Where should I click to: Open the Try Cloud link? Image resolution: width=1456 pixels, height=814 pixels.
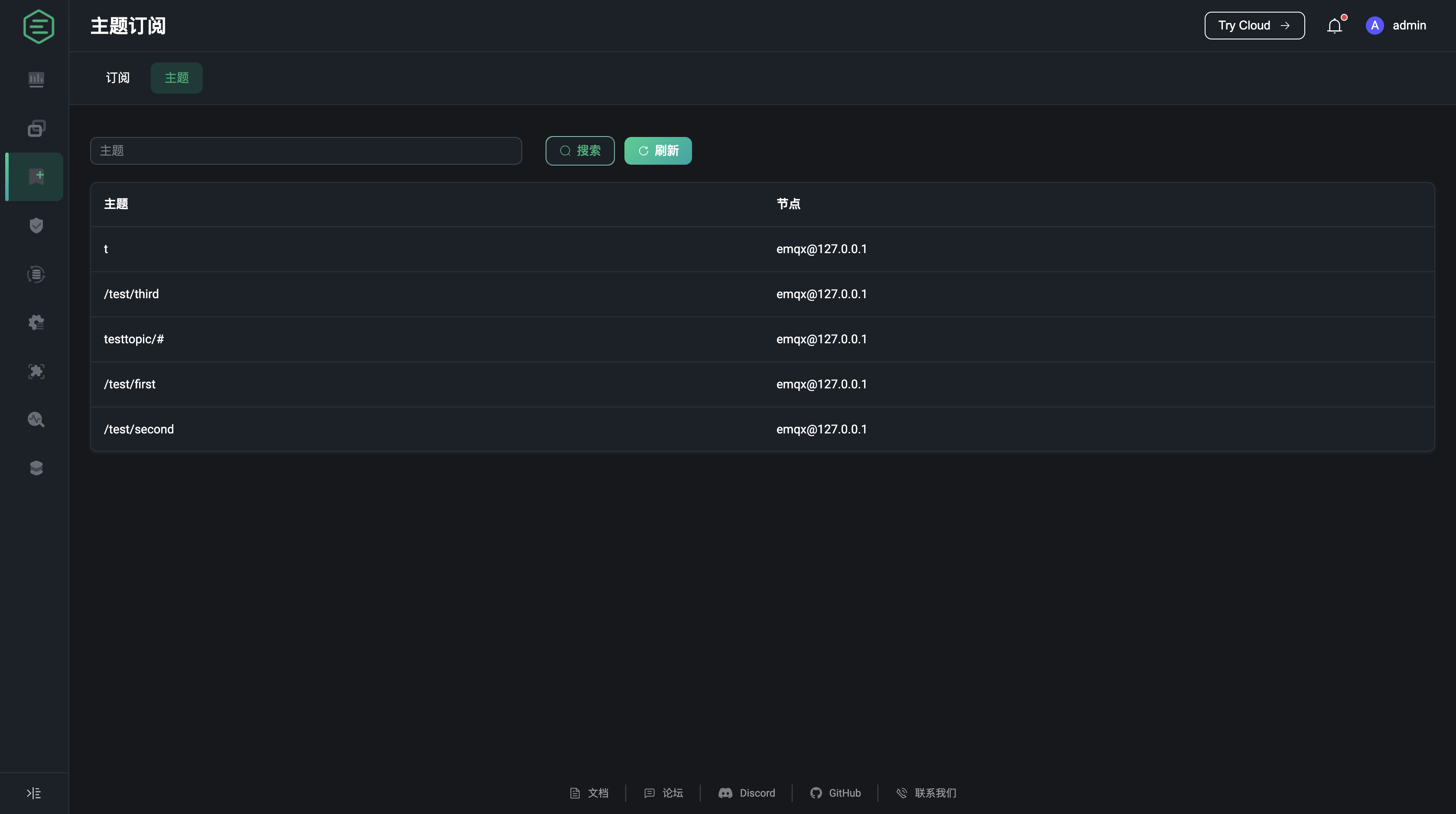1254,26
